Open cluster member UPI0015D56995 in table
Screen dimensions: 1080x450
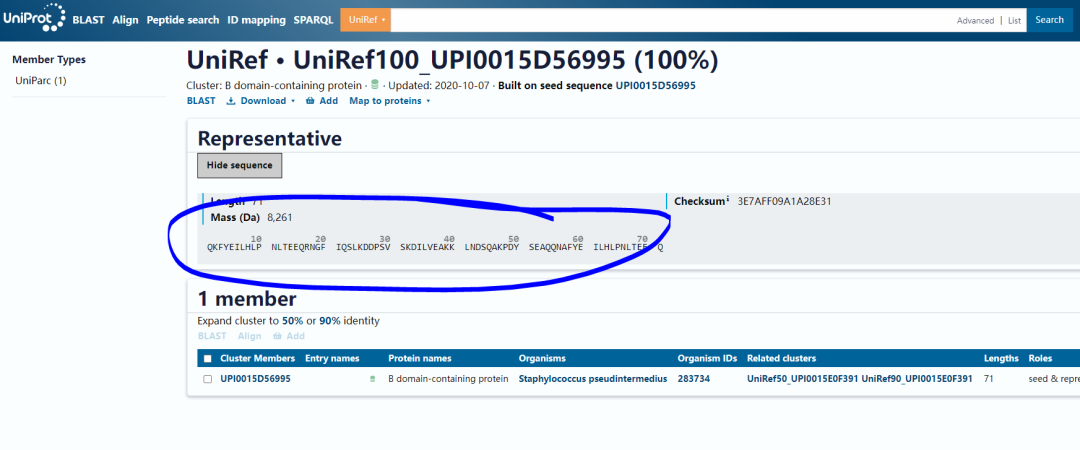(x=255, y=379)
